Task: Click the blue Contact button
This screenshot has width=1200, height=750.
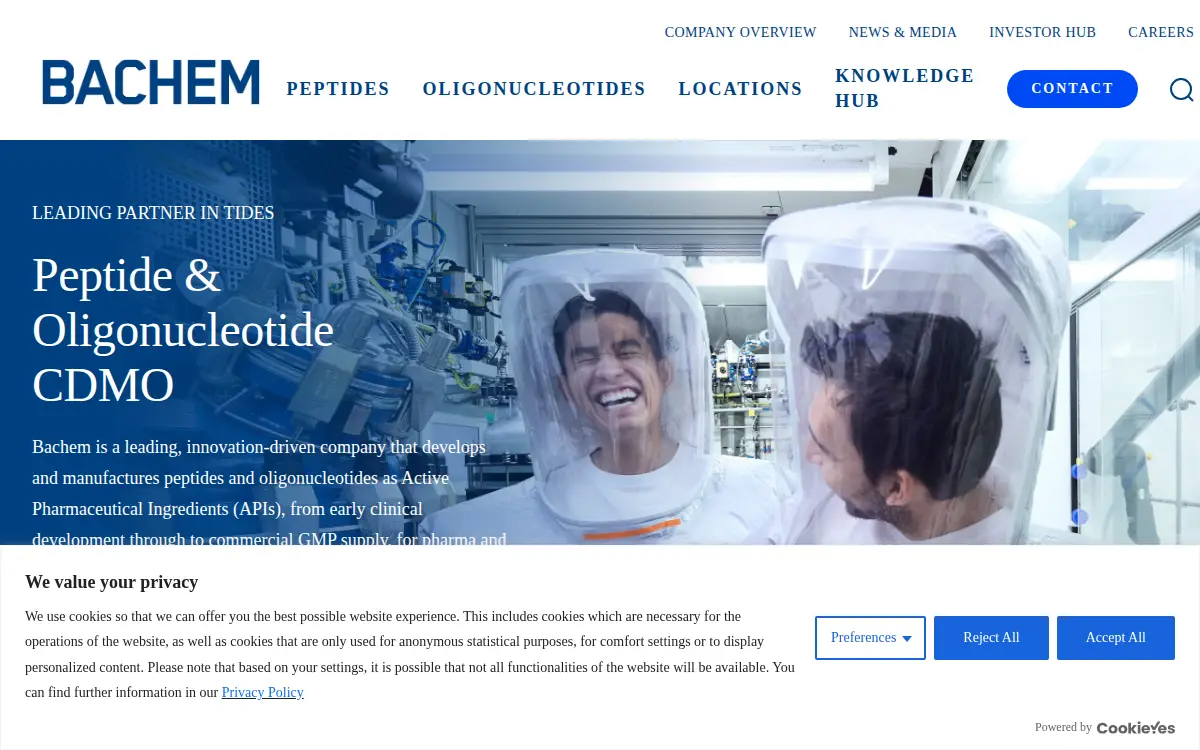Action: (1072, 89)
